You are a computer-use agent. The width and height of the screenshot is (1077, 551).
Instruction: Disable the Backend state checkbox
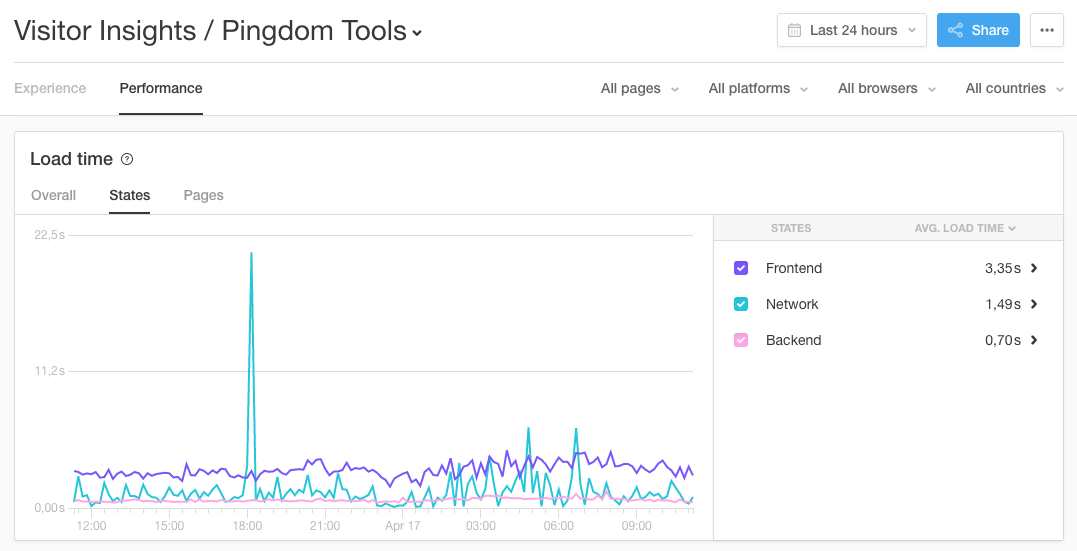pyautogui.click(x=741, y=340)
